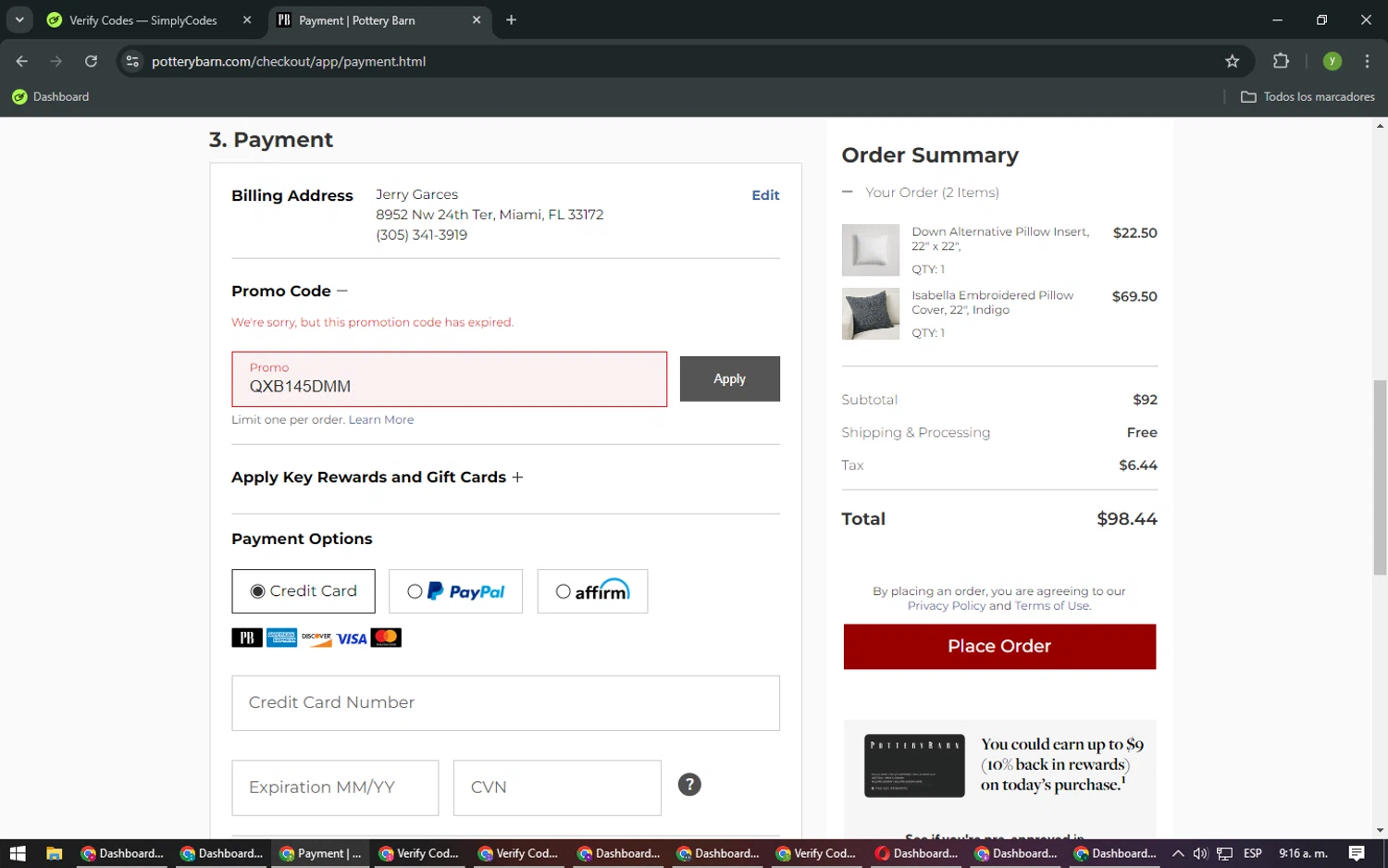Open site information icon in address bar

coord(132,61)
